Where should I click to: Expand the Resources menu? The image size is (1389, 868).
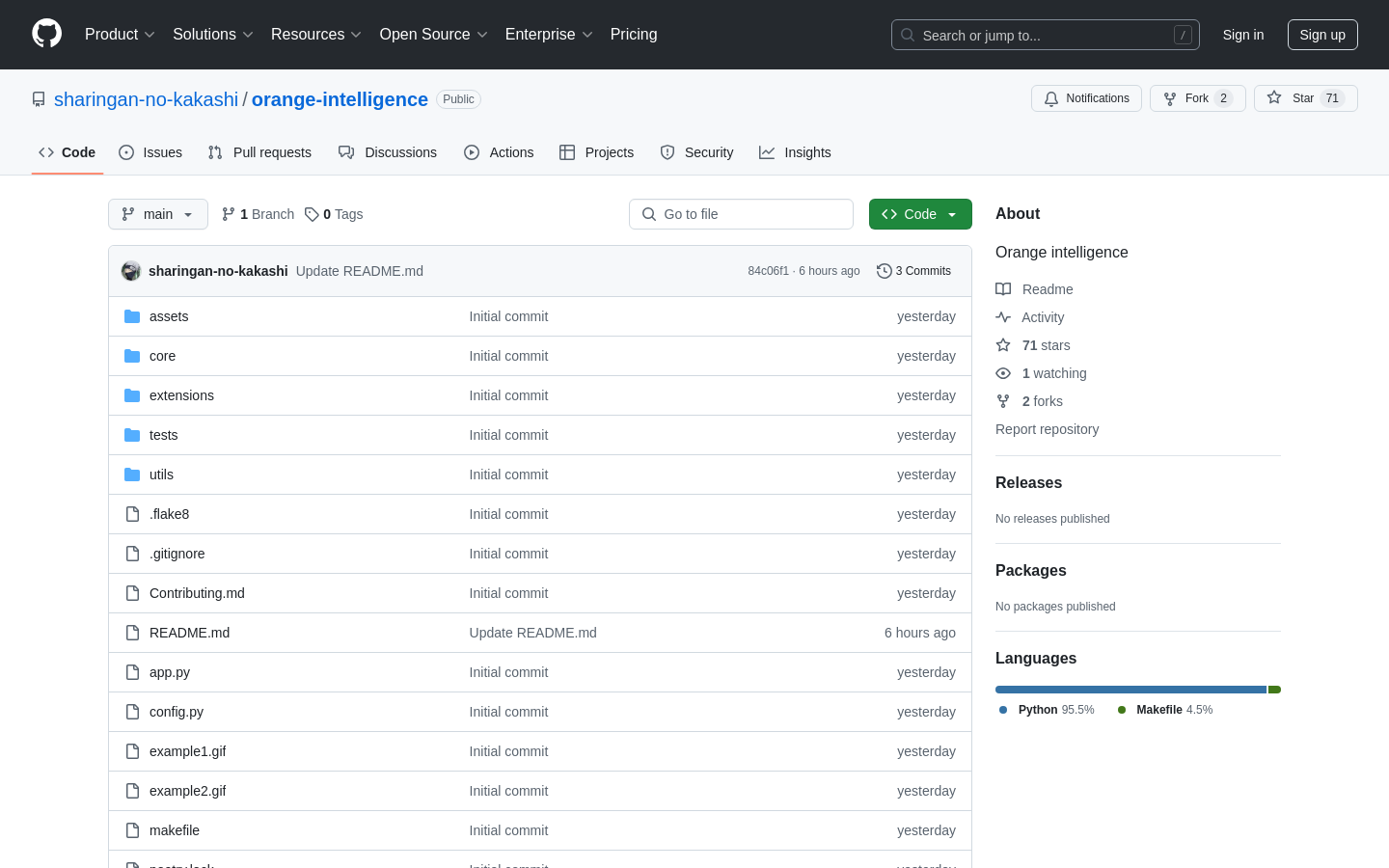pos(316,35)
